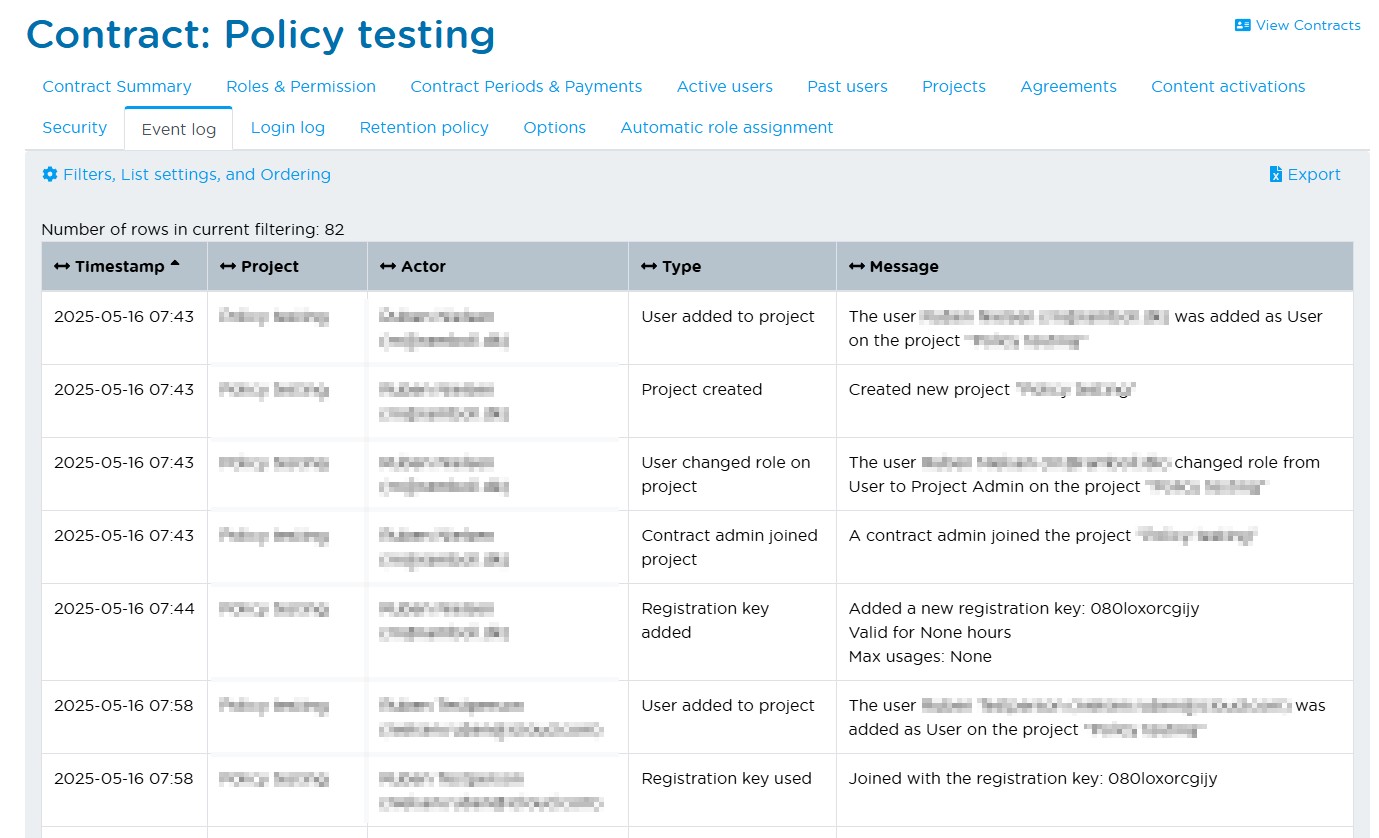Click the View Contracts card icon
Screen dimensions: 1379x838
click(x=1243, y=26)
